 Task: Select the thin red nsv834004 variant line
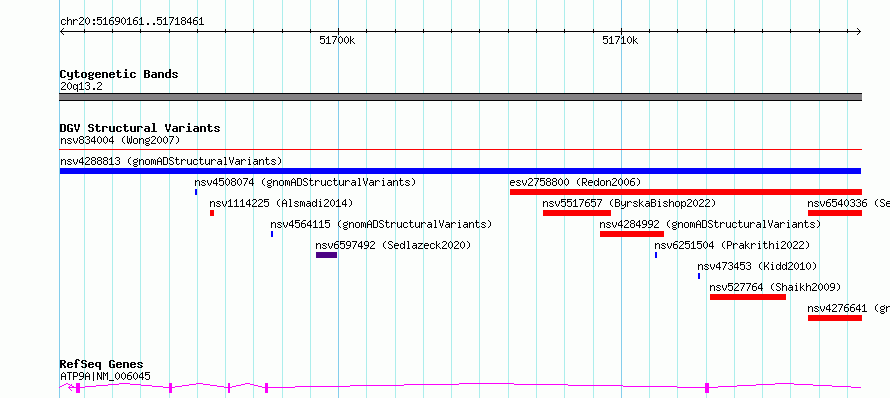coord(460,150)
